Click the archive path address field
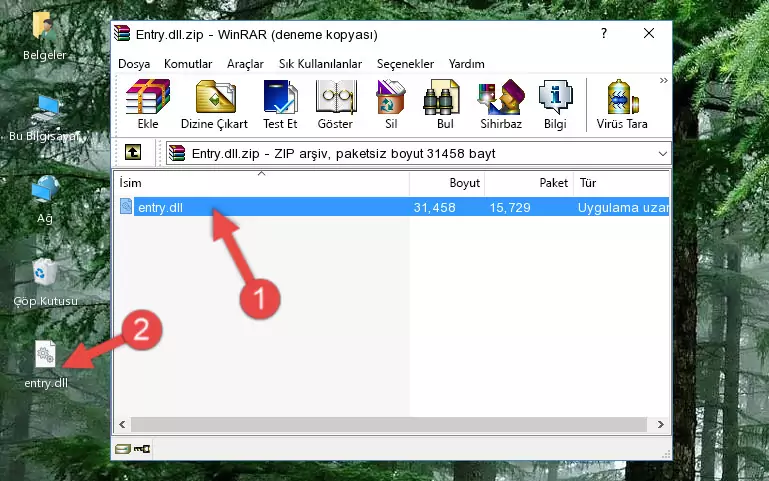This screenshot has height=481, width=769. 418,153
